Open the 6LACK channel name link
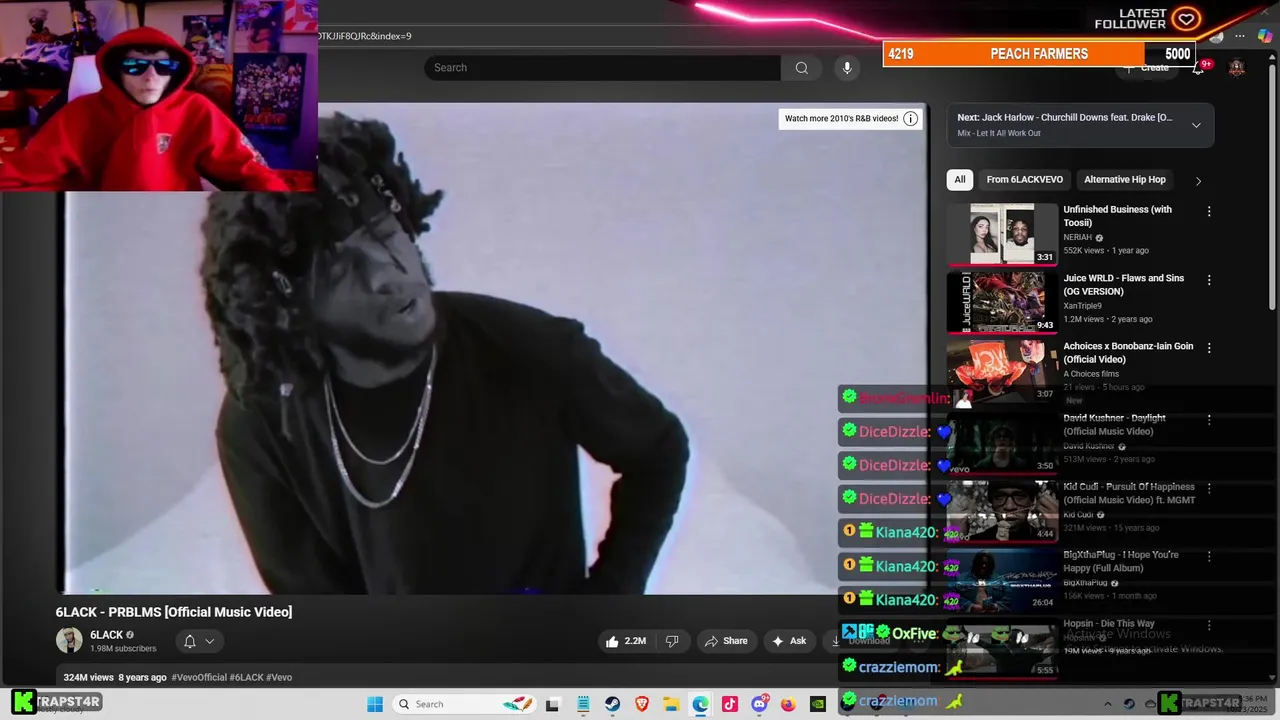Screen dimensions: 1280x720 [106, 635]
